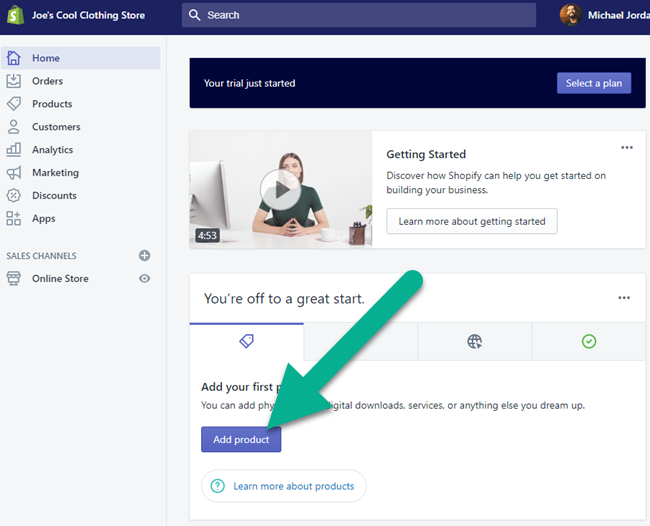Click the Select a plan button
The image size is (650, 526).
coord(593,83)
